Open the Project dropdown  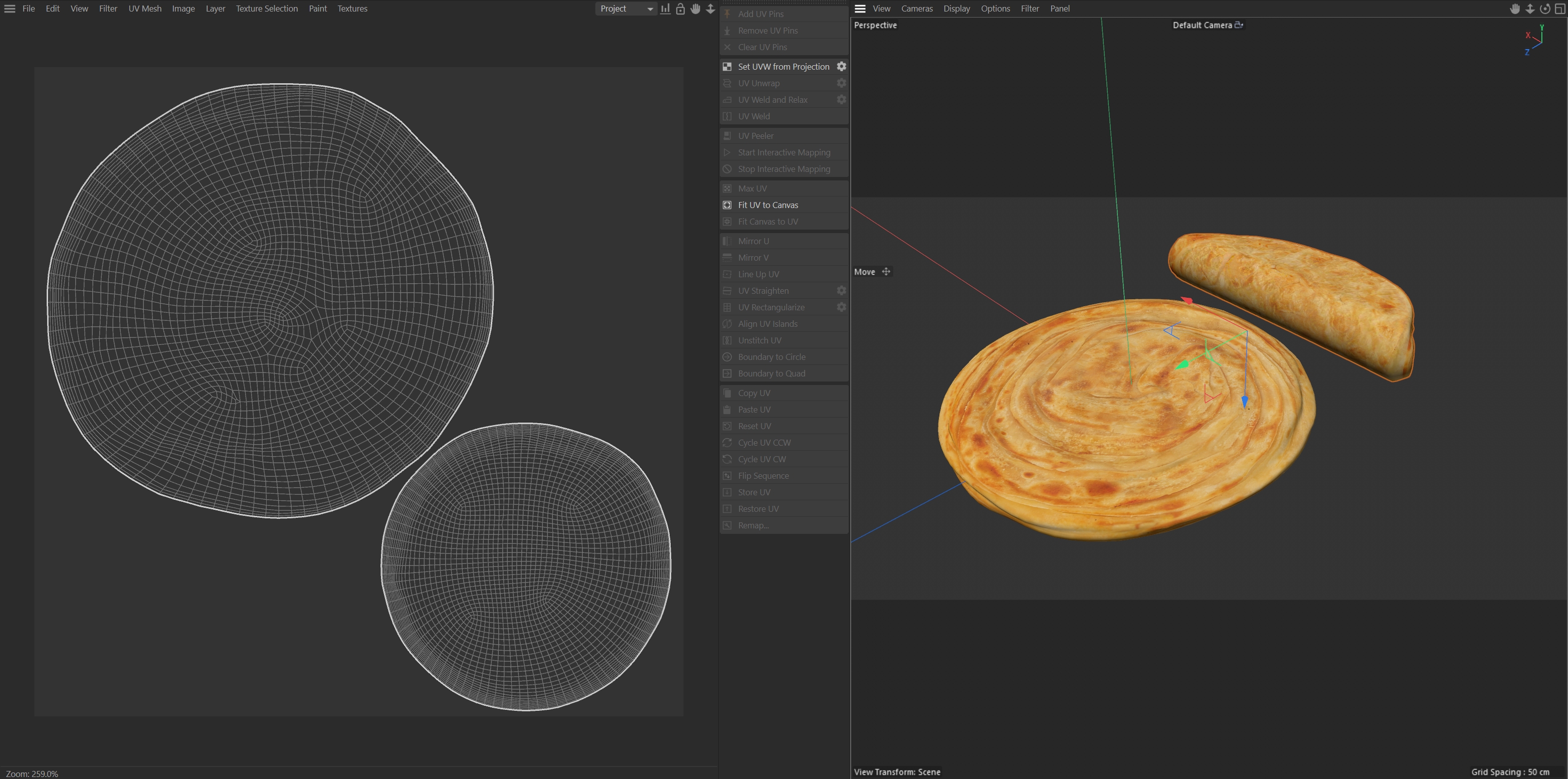point(626,9)
